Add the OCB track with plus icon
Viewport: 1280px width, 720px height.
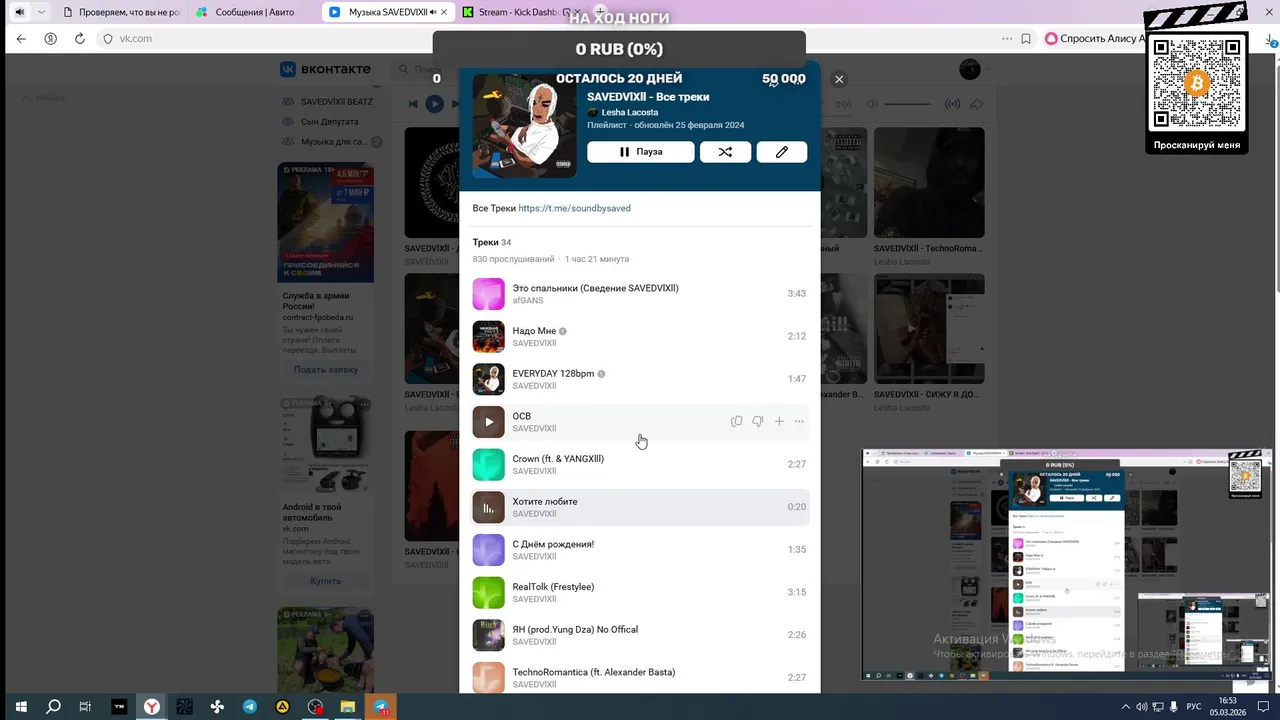779,422
